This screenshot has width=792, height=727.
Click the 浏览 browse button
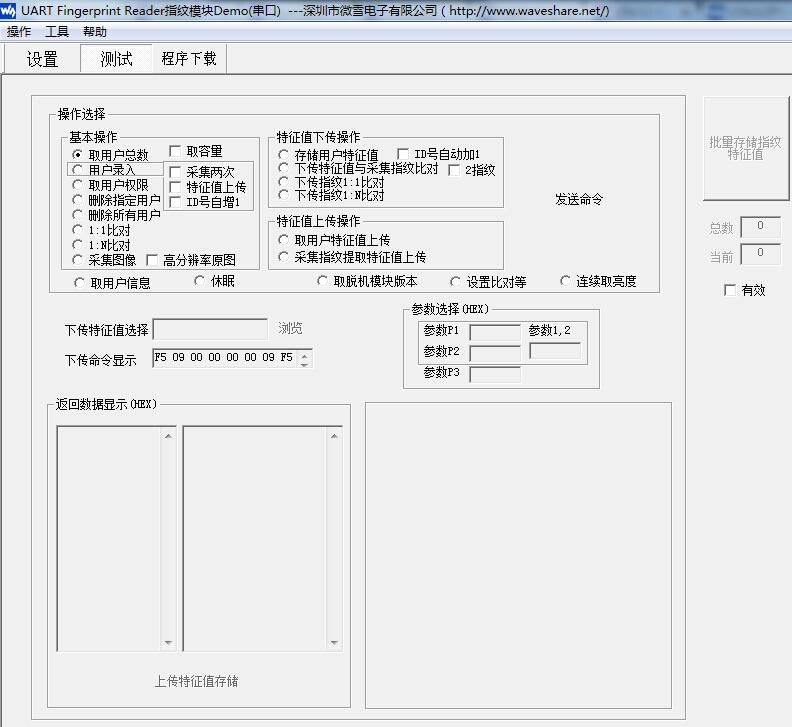tap(290, 328)
